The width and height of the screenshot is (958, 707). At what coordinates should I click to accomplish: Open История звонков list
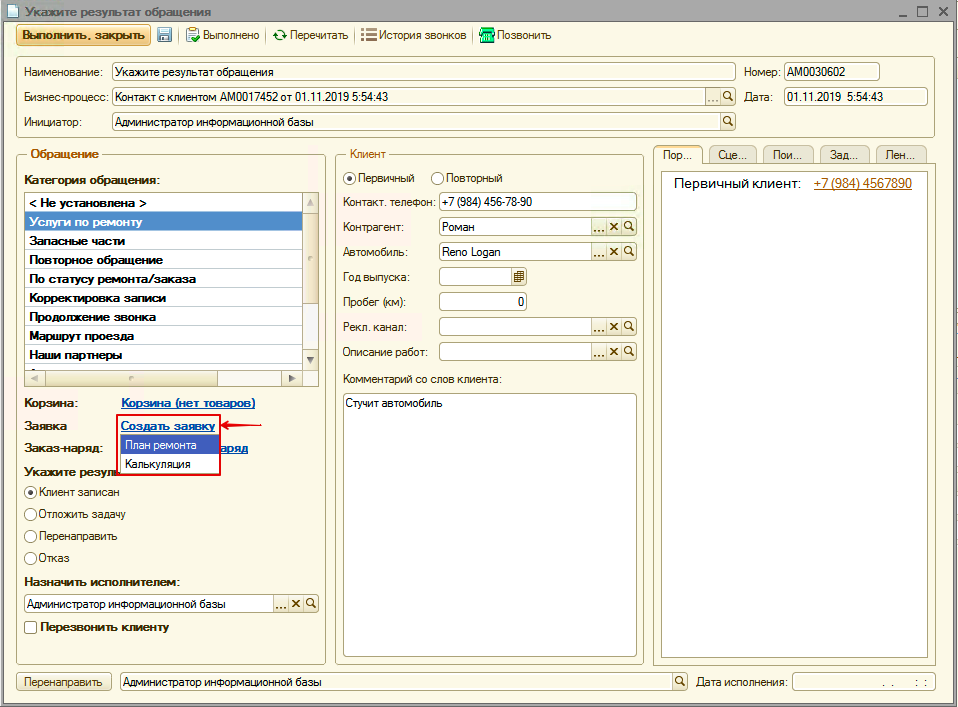click(413, 35)
